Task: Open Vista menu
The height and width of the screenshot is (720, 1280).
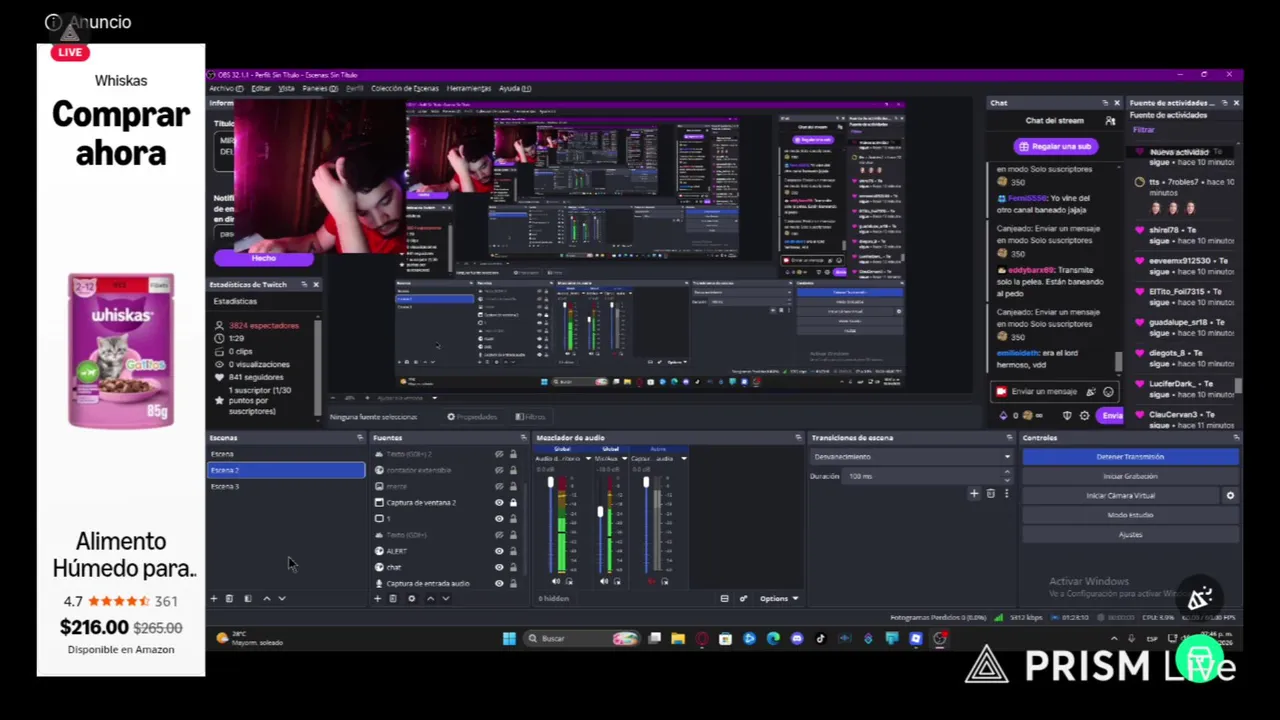Action: click(286, 88)
